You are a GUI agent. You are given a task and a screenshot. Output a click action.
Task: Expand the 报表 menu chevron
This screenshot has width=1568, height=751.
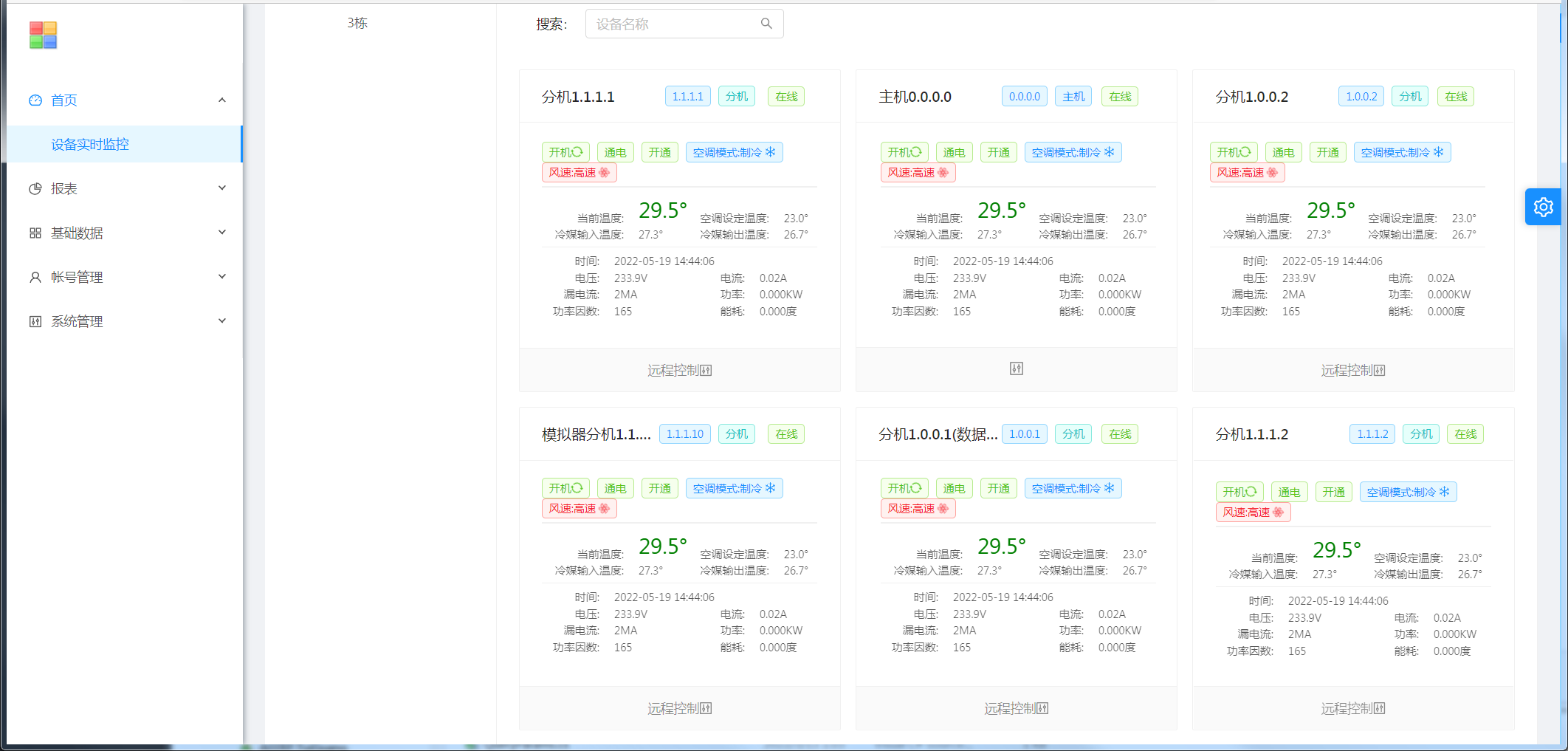point(221,188)
